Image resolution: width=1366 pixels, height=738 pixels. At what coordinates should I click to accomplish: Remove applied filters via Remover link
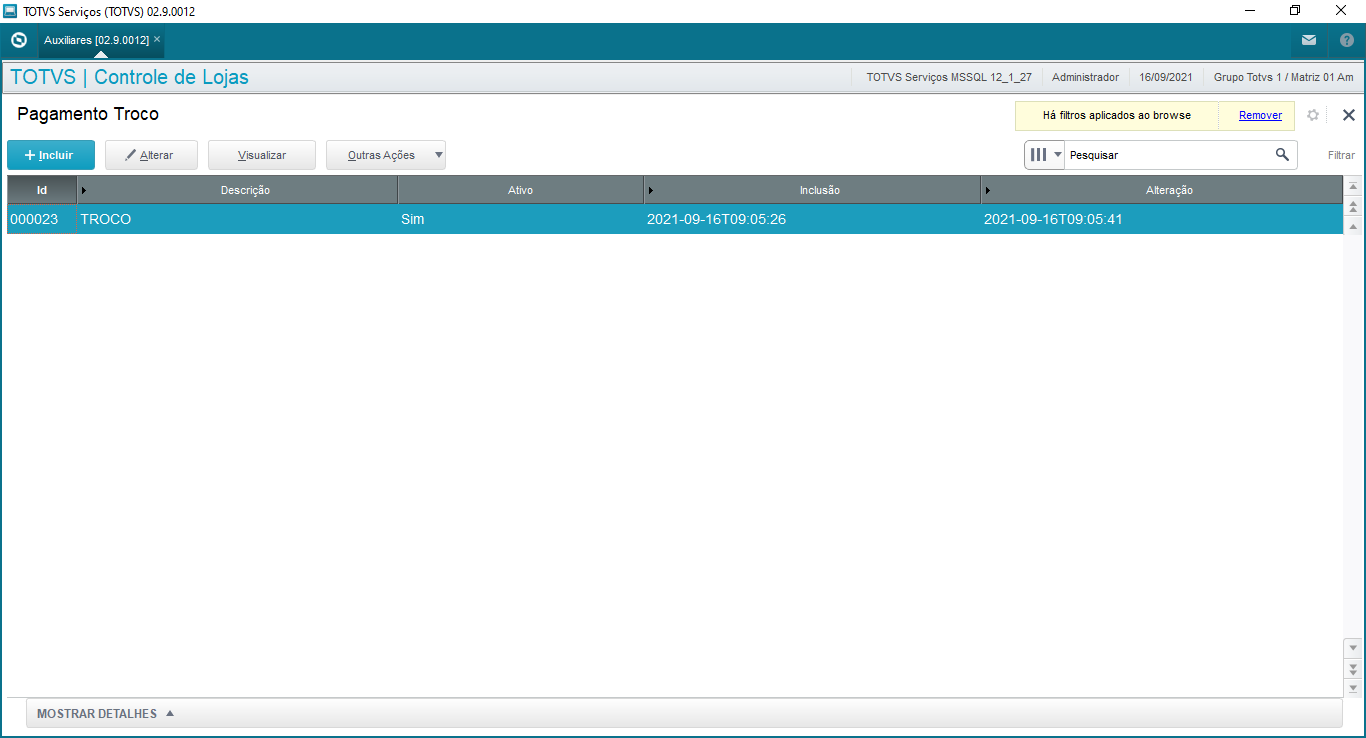(x=1260, y=115)
